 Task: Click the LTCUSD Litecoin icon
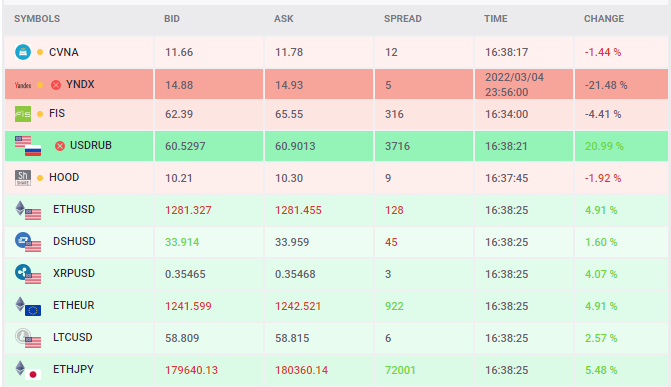(28, 338)
